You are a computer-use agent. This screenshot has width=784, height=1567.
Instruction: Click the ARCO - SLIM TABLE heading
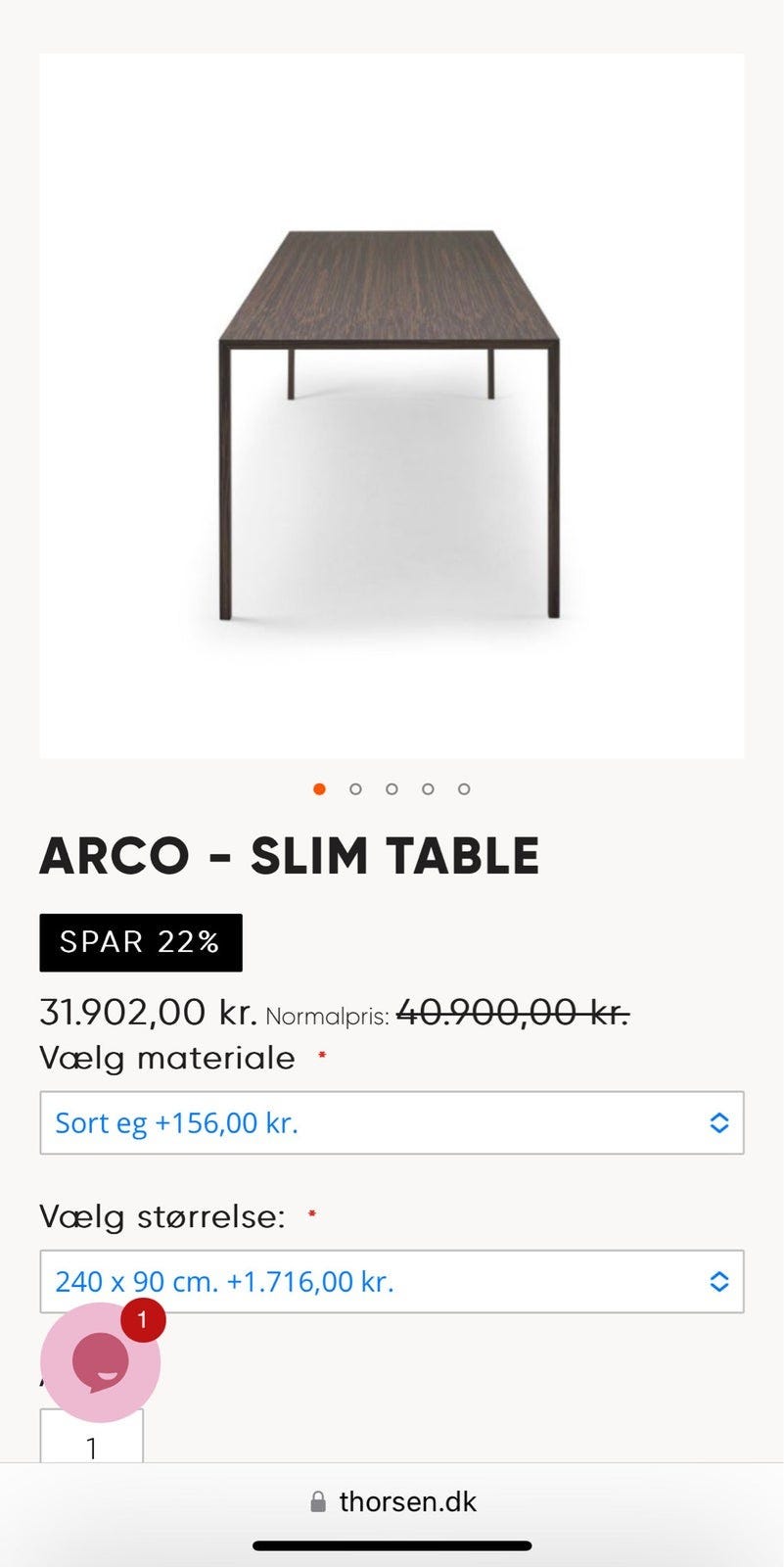tap(290, 856)
